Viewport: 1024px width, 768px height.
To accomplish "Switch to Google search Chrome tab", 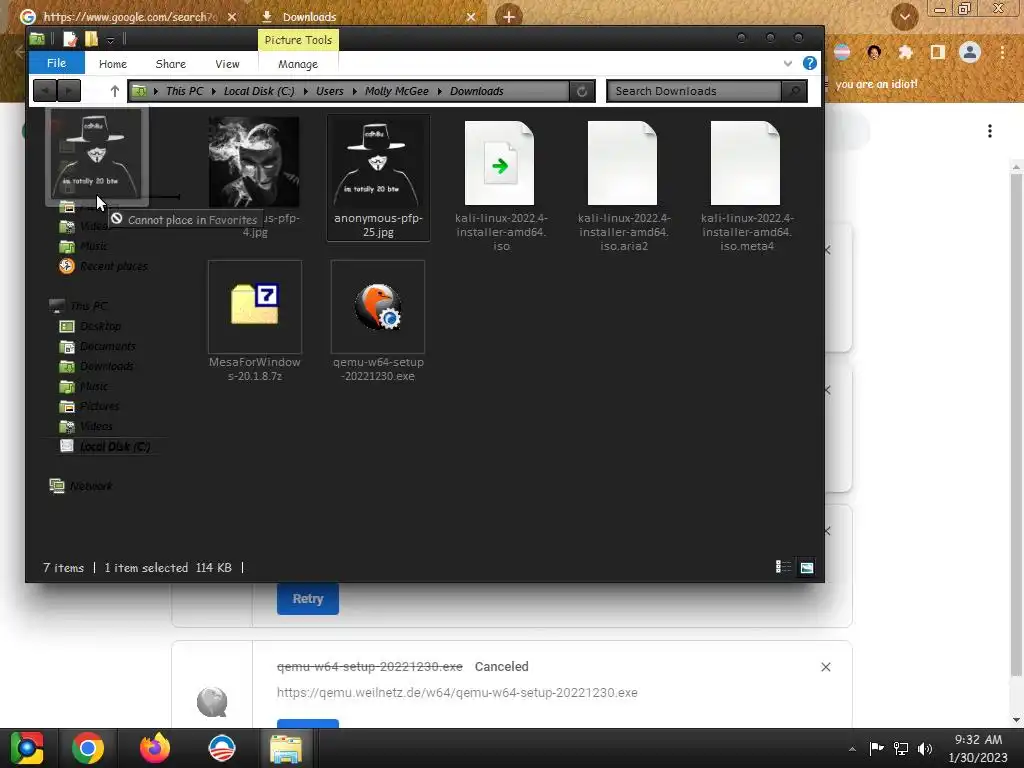I will point(129,16).
